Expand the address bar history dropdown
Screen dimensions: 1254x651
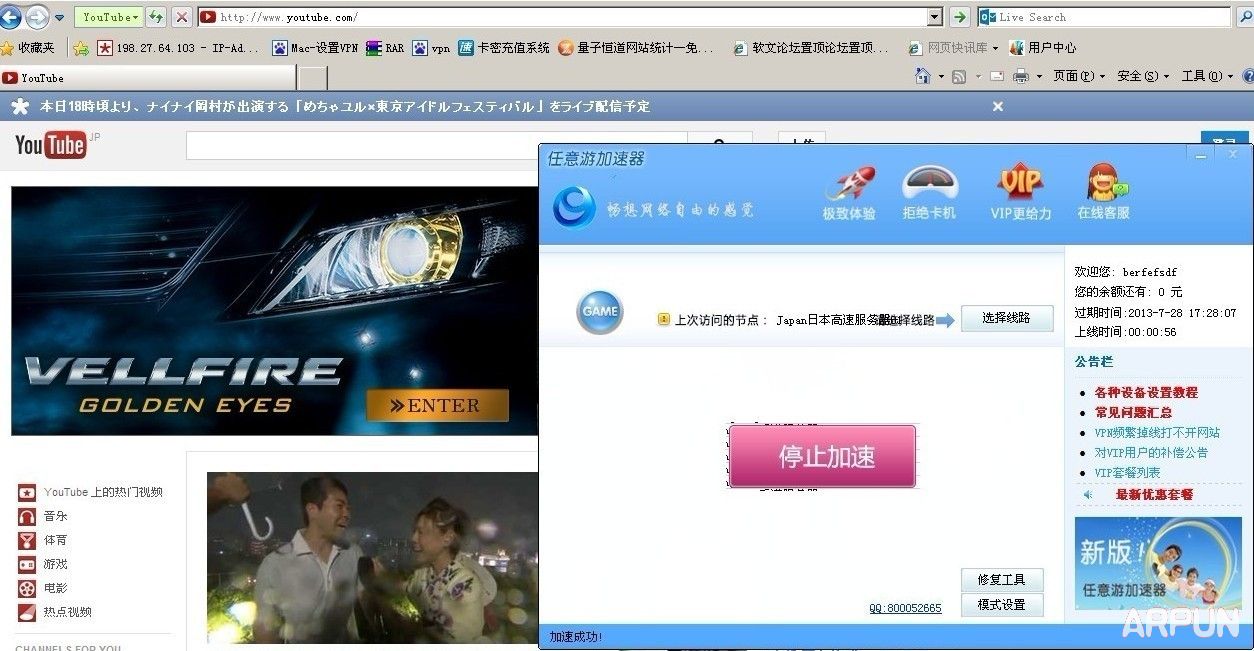[934, 17]
